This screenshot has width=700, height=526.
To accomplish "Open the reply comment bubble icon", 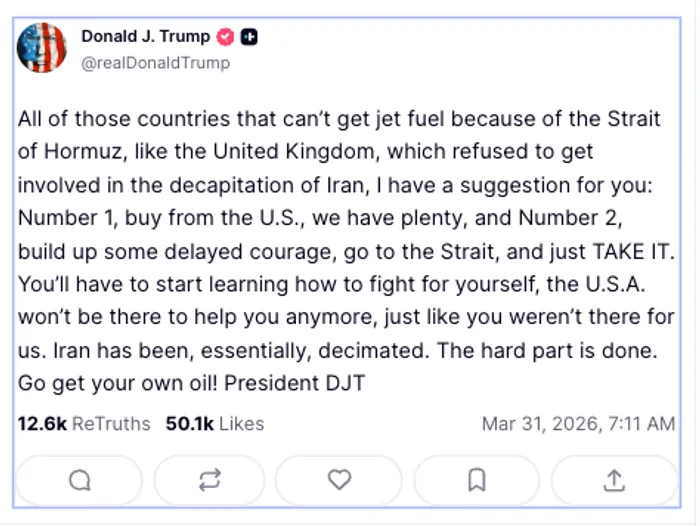I will pos(79,481).
